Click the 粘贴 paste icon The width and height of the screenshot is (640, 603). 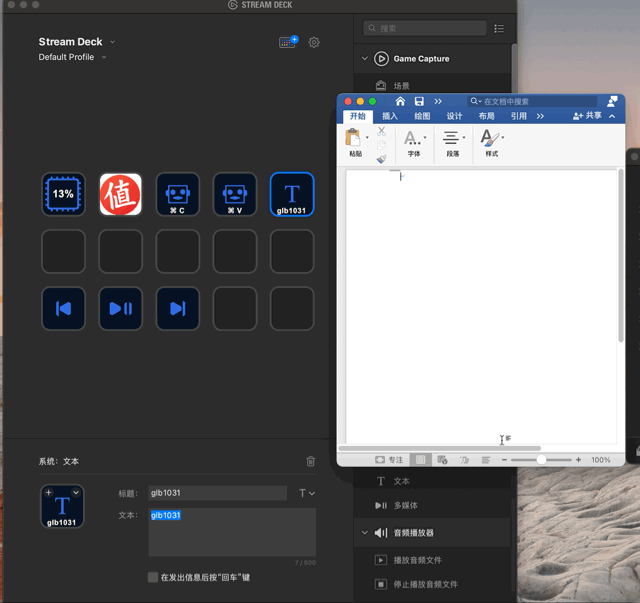click(353, 137)
